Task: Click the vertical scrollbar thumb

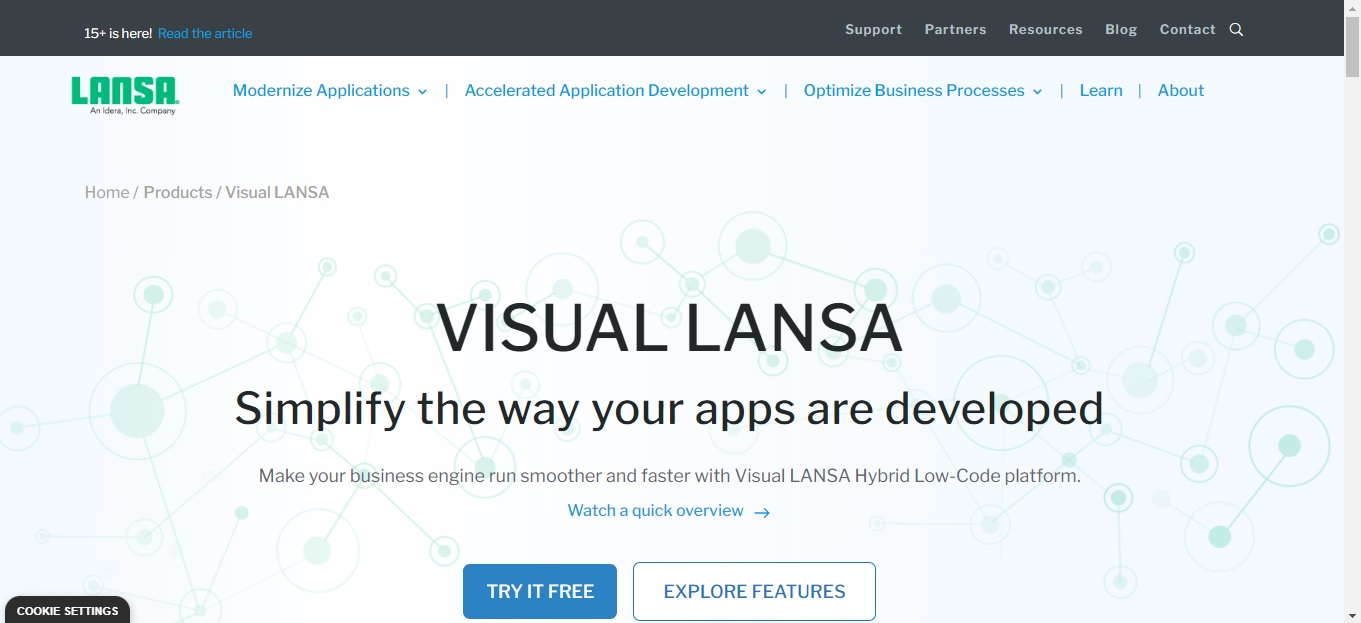Action: point(1352,45)
